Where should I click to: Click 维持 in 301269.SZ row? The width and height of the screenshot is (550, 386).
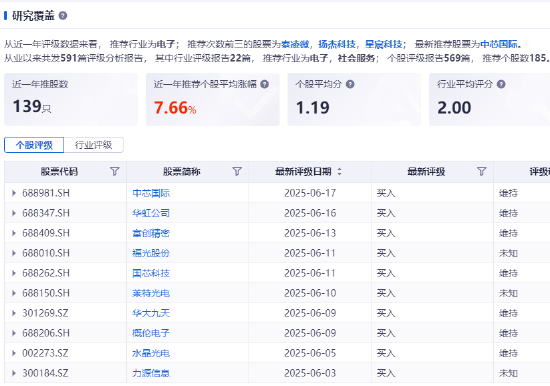point(508,313)
